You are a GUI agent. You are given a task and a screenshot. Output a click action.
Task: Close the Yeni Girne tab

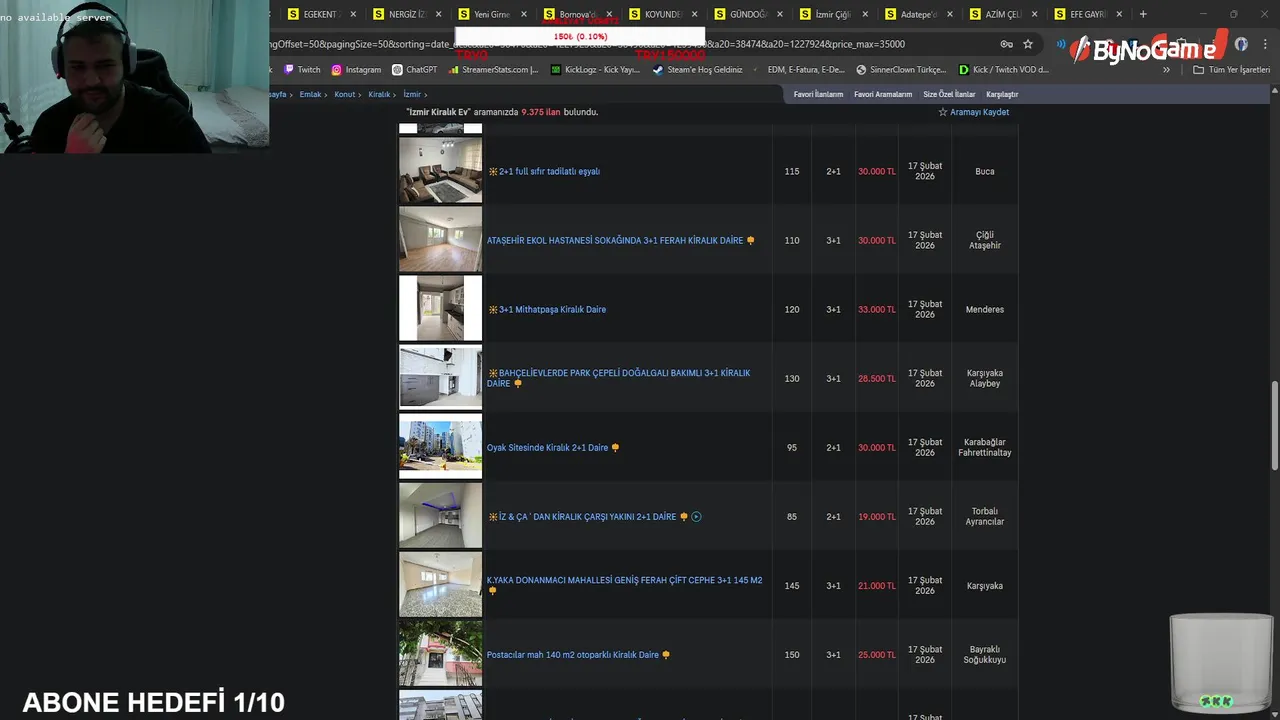pyautogui.click(x=524, y=14)
